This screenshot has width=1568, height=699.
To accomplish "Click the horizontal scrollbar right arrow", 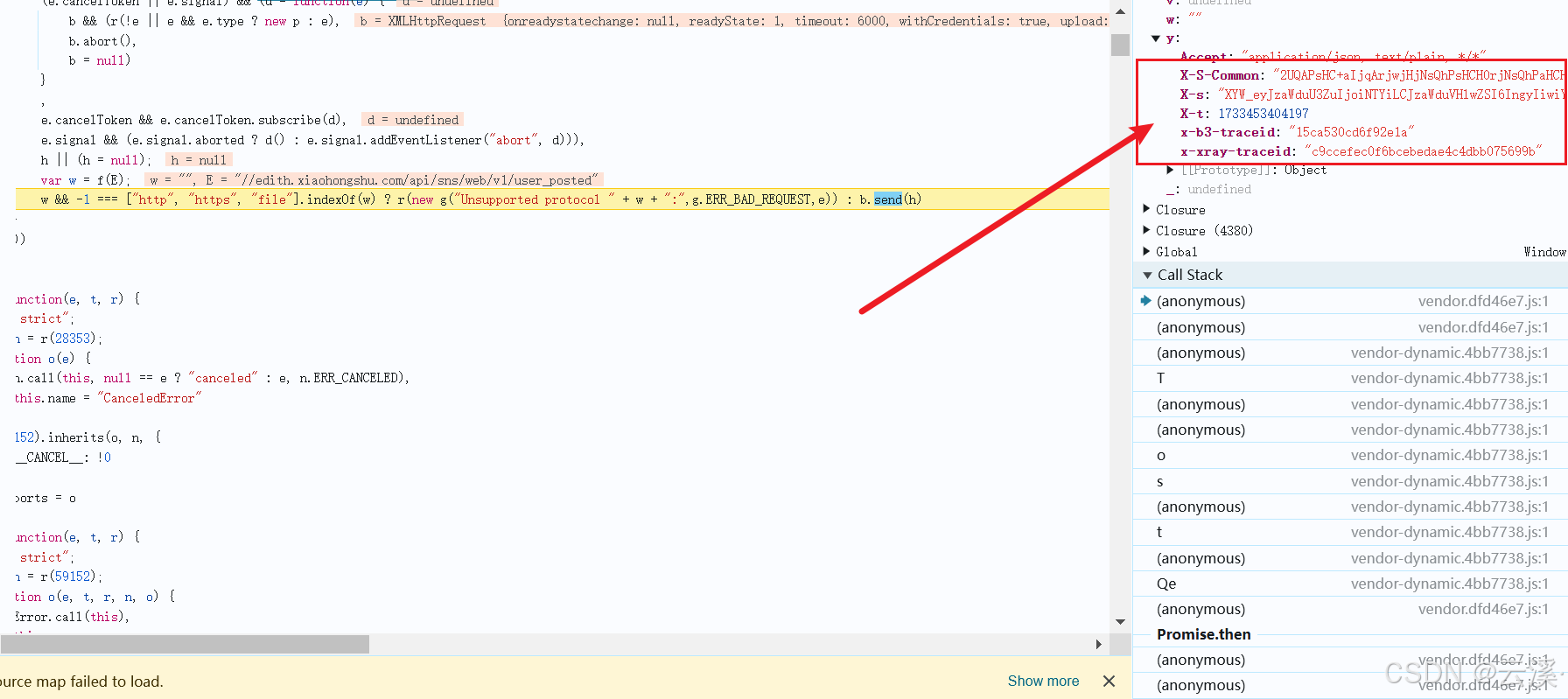I will click(x=1099, y=644).
